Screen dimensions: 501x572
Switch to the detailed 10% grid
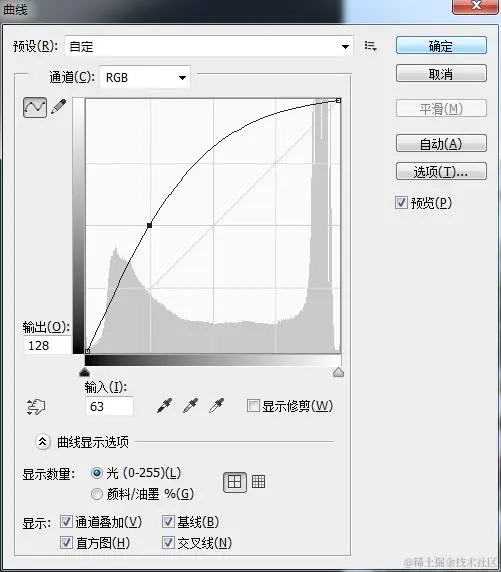pos(258,482)
